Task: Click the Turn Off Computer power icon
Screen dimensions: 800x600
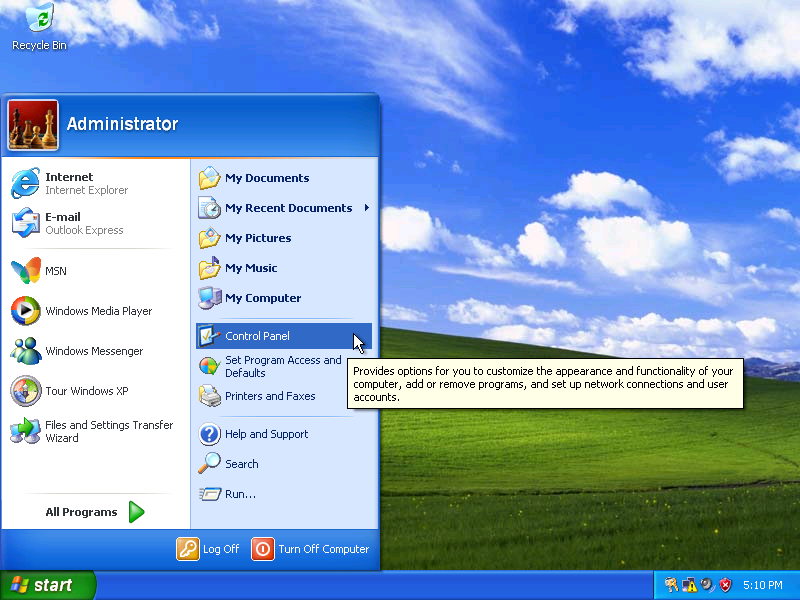Action: pyautogui.click(x=263, y=549)
